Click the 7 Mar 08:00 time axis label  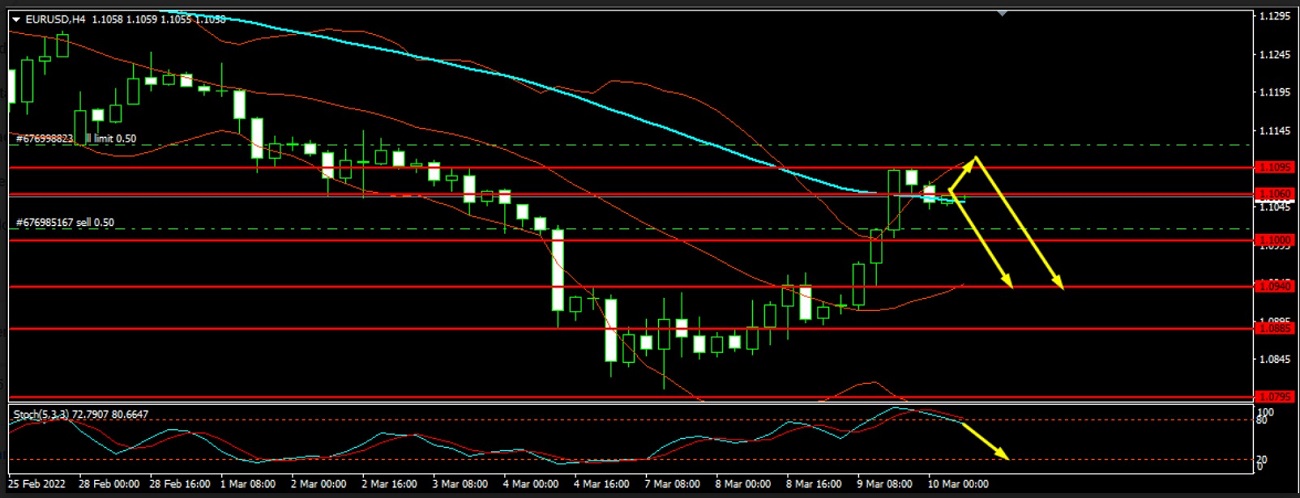coord(671,484)
